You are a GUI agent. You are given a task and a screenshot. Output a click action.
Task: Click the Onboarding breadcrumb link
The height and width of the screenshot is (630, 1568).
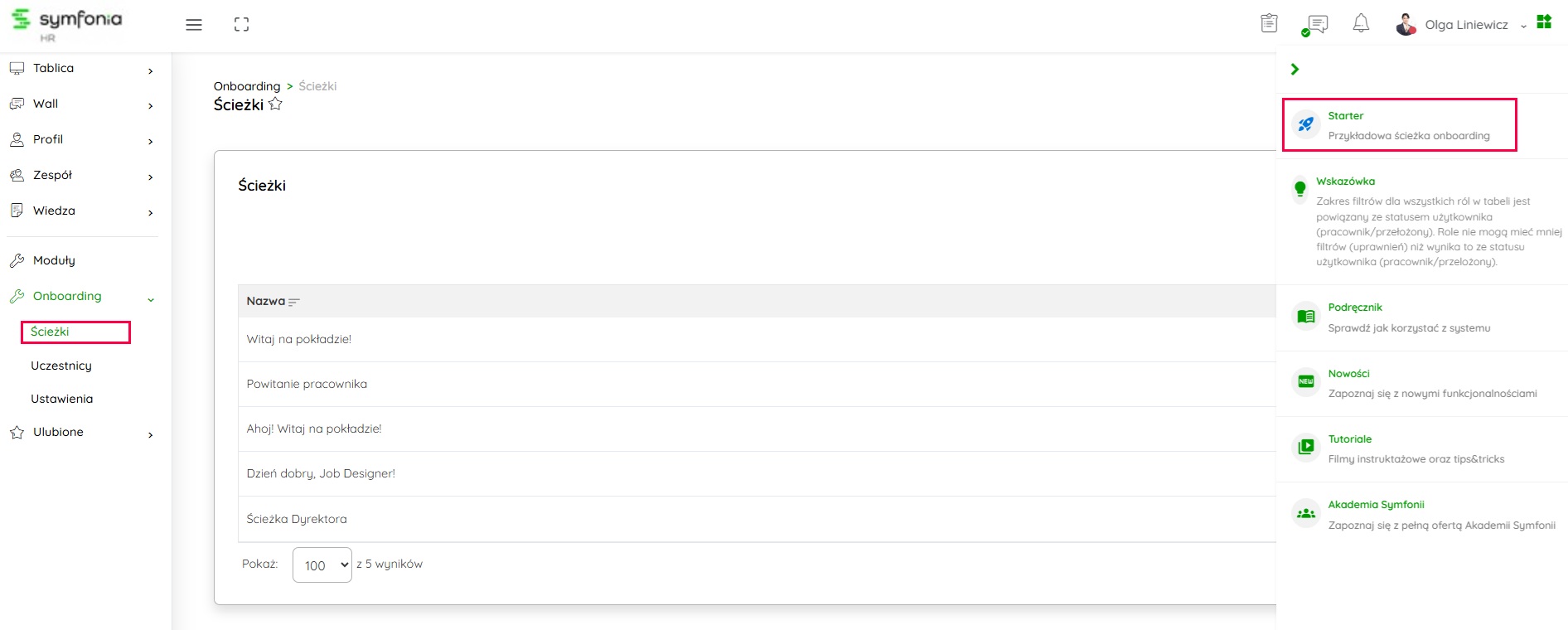click(246, 86)
